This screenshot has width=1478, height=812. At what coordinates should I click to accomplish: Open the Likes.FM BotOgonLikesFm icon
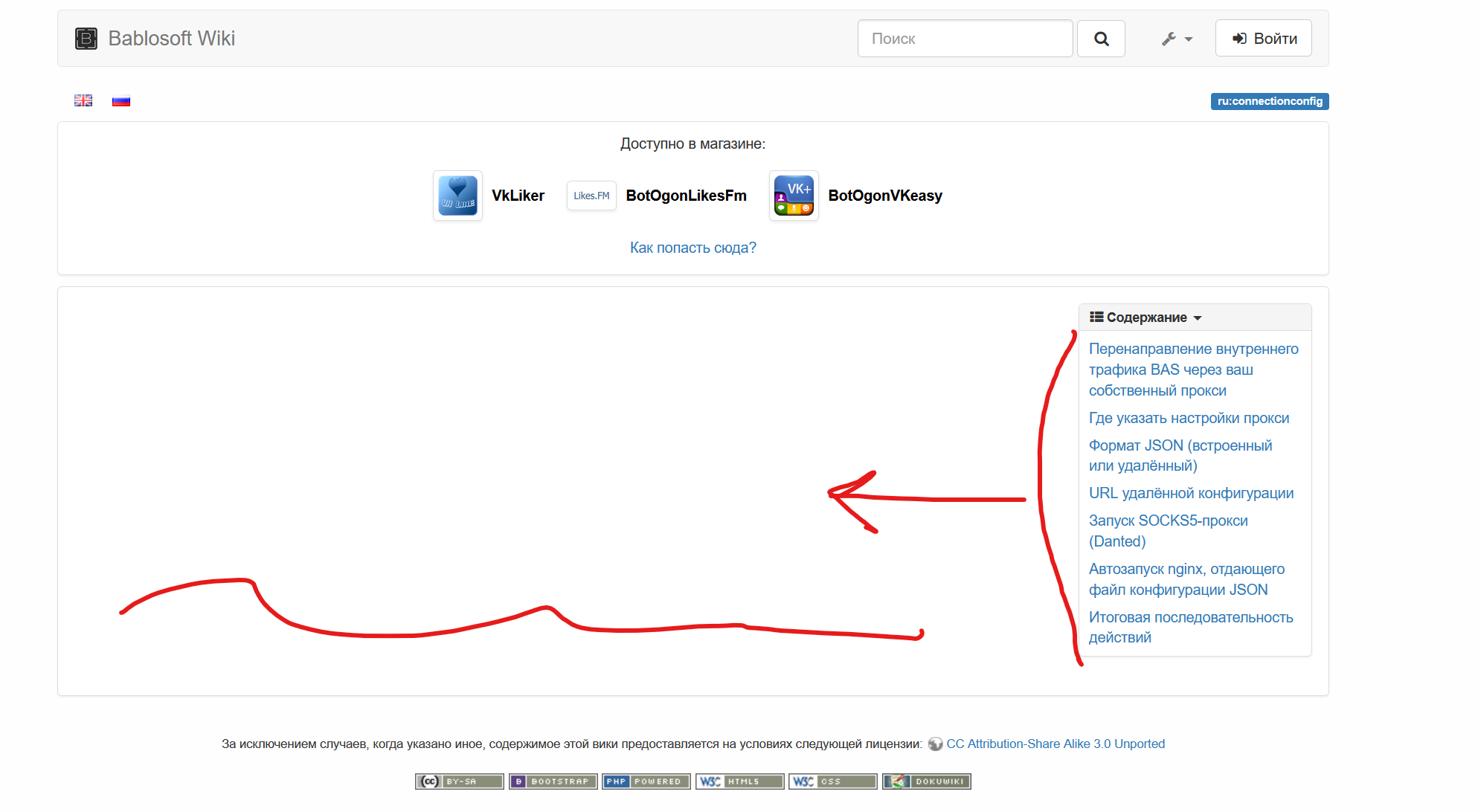coord(591,196)
